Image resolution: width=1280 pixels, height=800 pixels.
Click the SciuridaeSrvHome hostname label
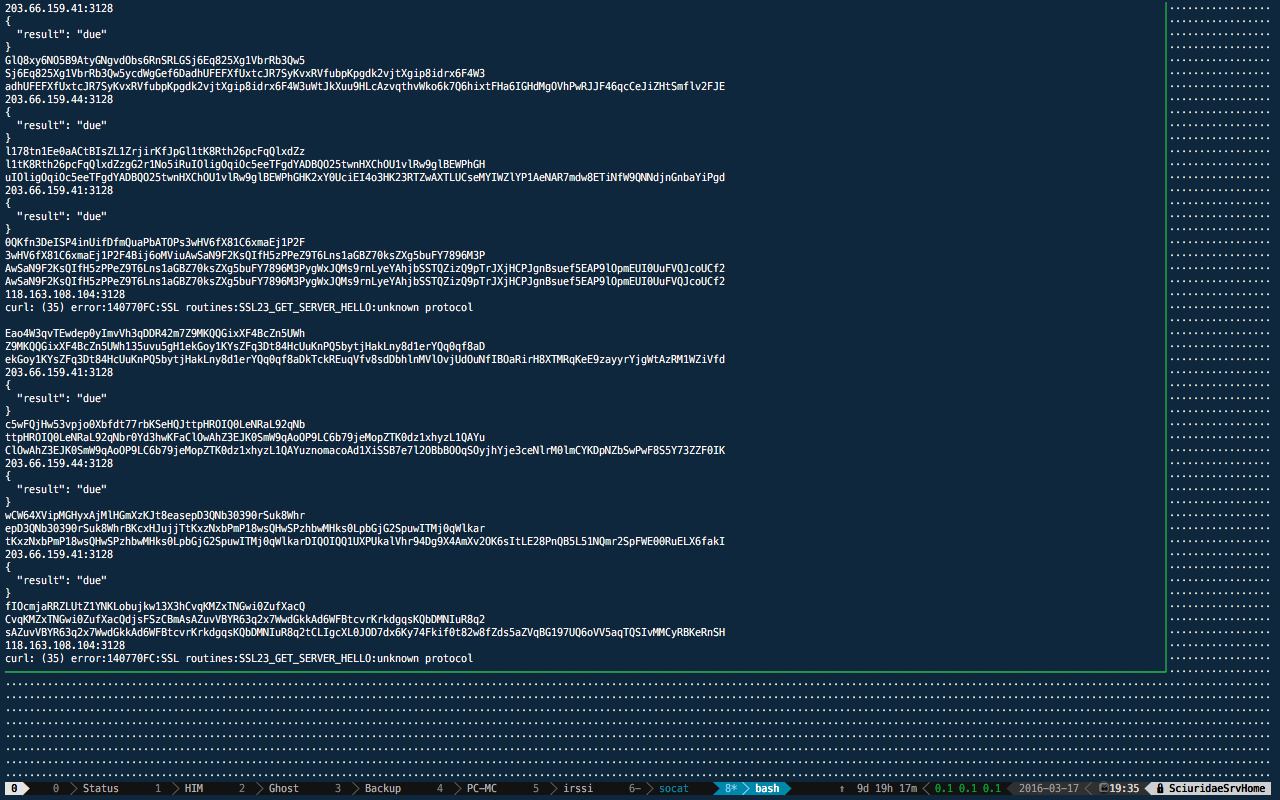tap(1217, 788)
